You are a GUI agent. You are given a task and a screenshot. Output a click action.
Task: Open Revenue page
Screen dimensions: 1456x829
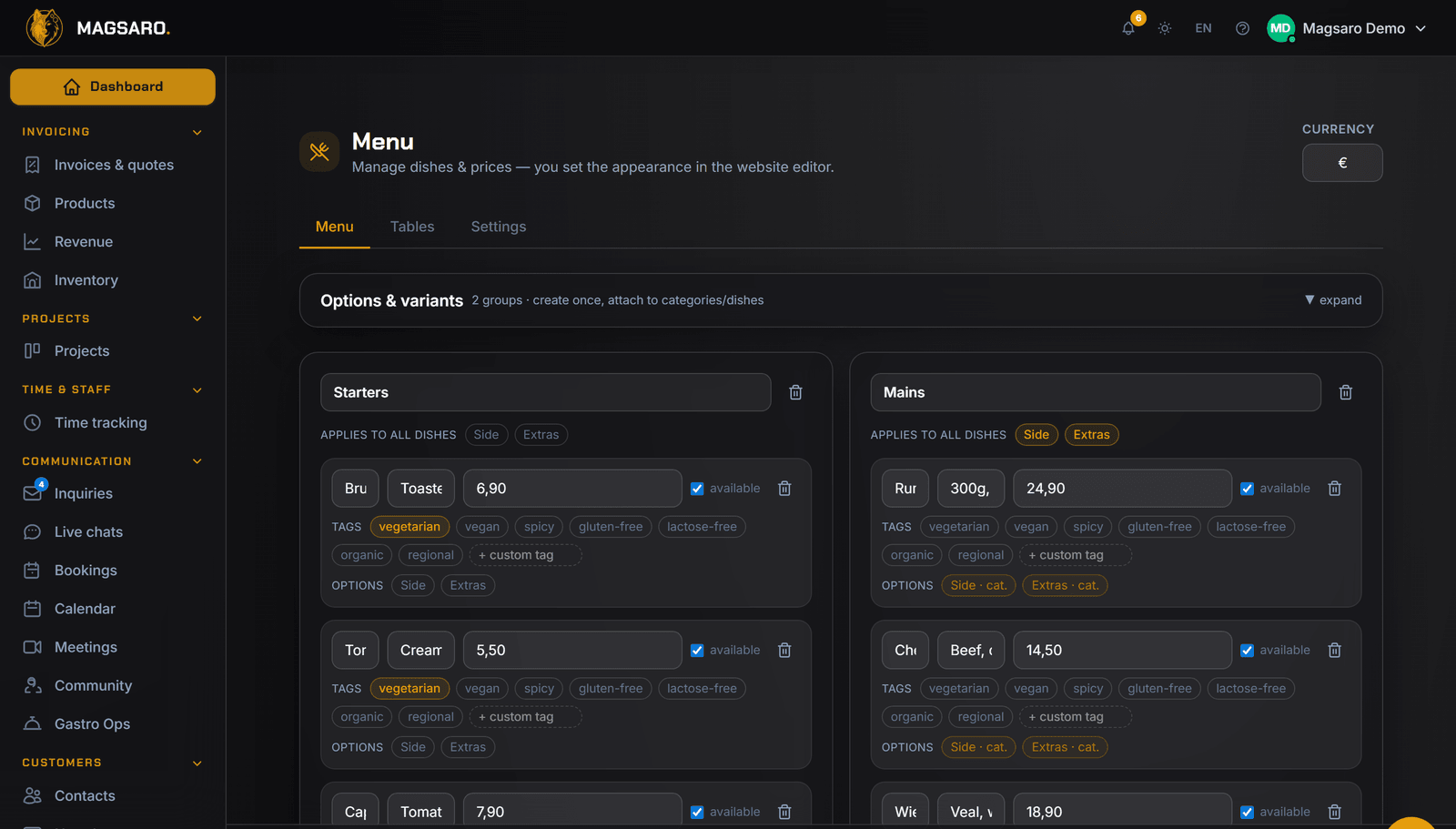(x=113, y=242)
